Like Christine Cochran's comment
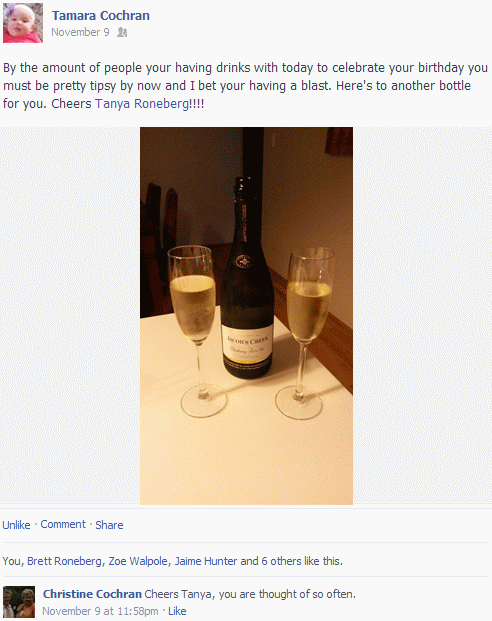 177,611
